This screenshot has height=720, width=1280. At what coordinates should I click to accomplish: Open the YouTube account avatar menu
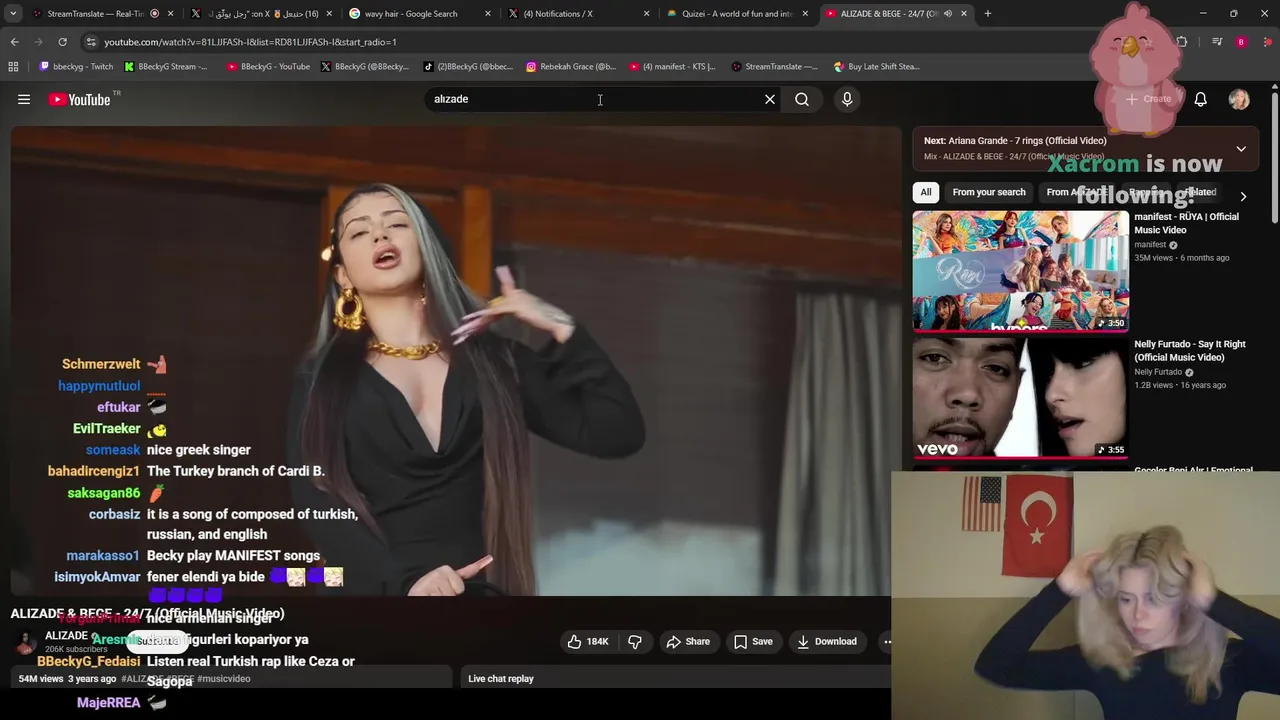[1239, 99]
